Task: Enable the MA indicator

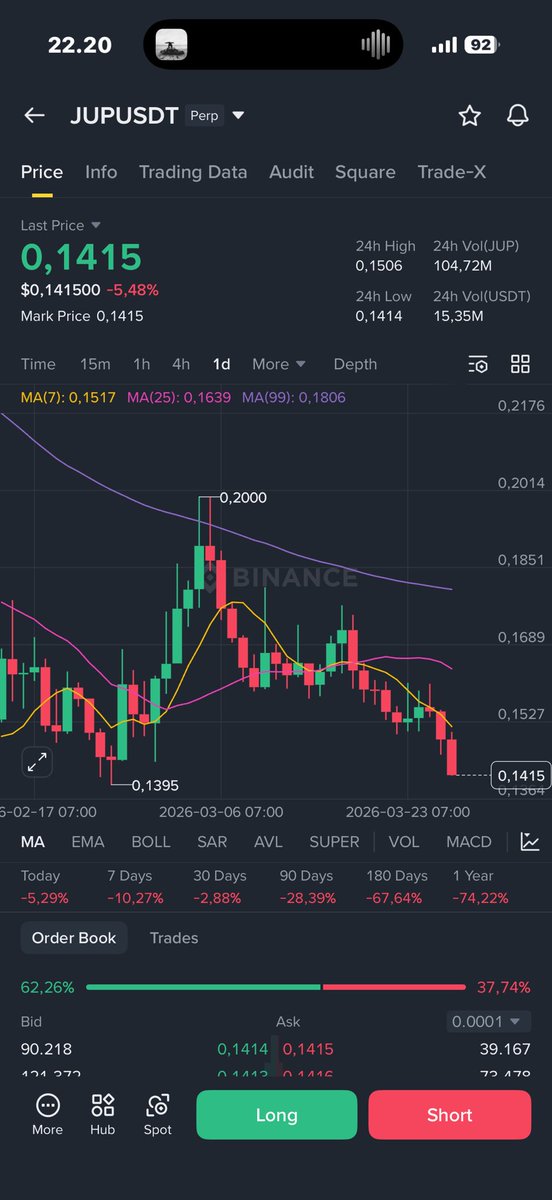Action: (33, 842)
